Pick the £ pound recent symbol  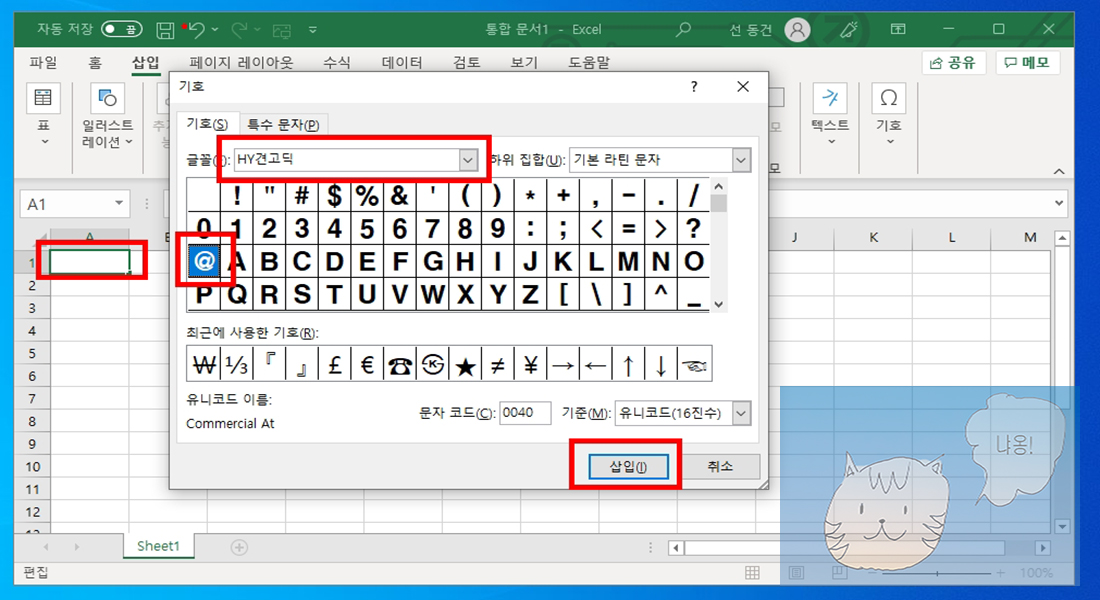335,364
